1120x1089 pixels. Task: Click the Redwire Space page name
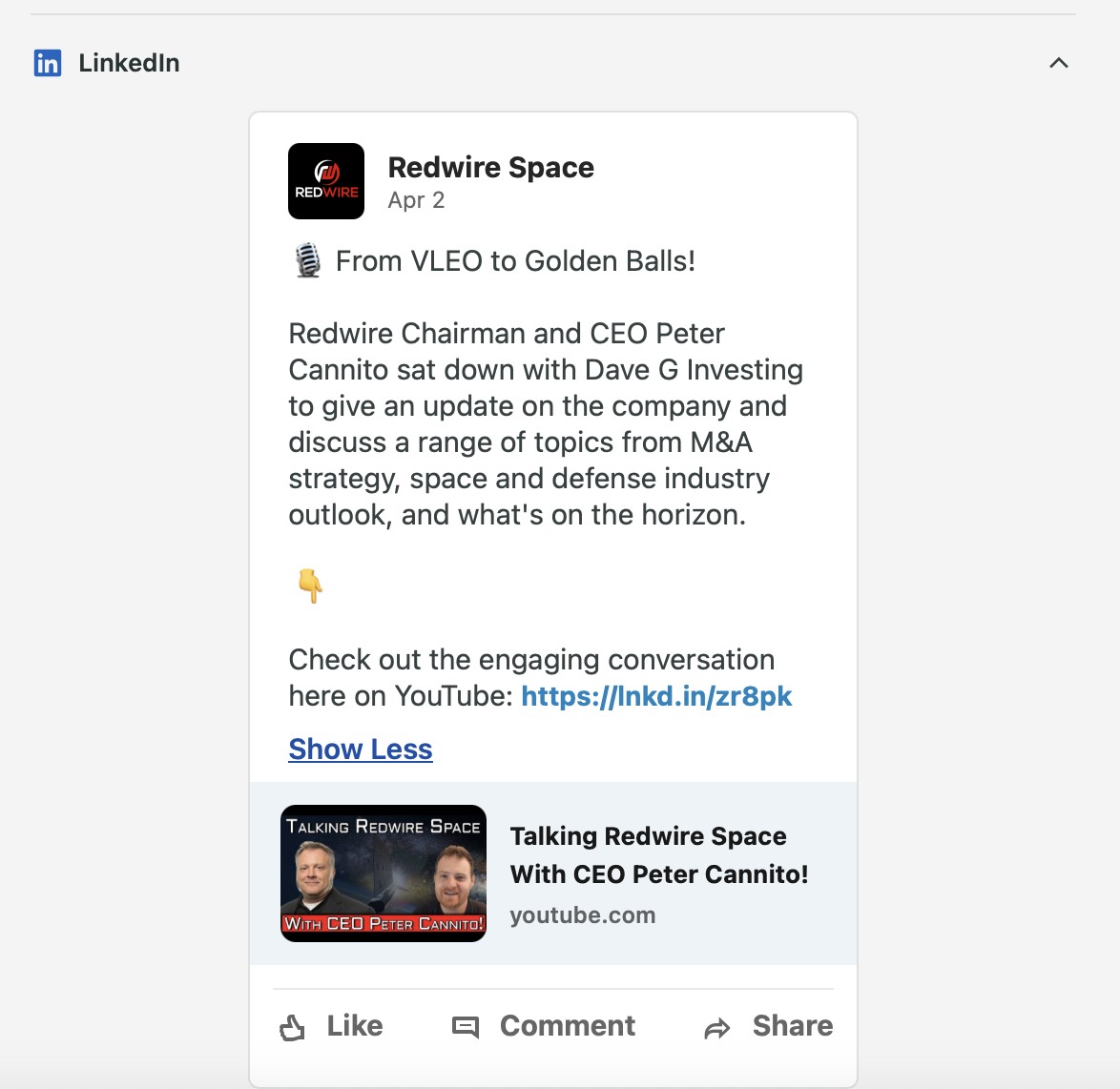pyautogui.click(x=490, y=167)
